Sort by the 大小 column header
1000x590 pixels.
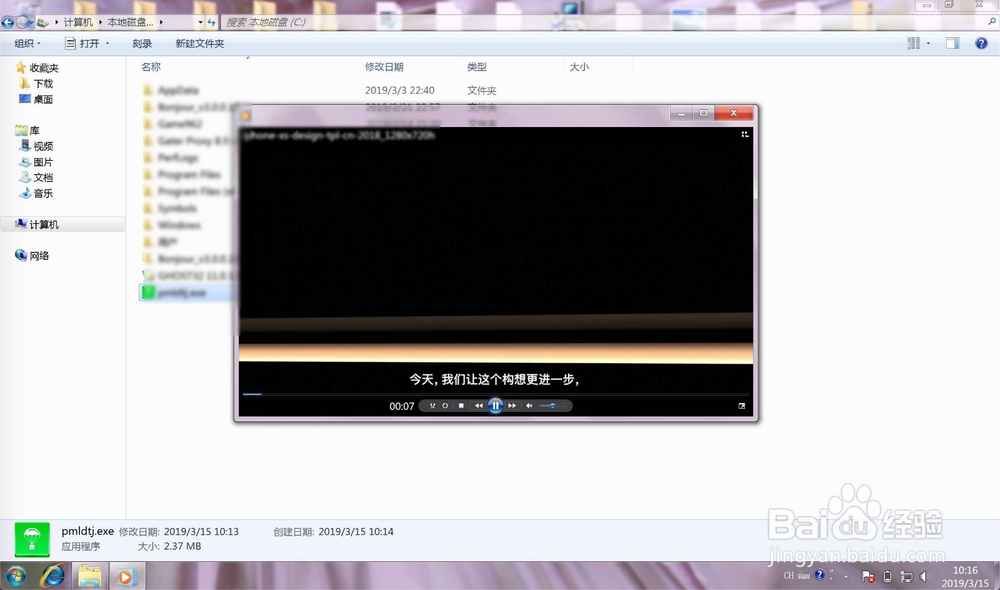pyautogui.click(x=578, y=66)
